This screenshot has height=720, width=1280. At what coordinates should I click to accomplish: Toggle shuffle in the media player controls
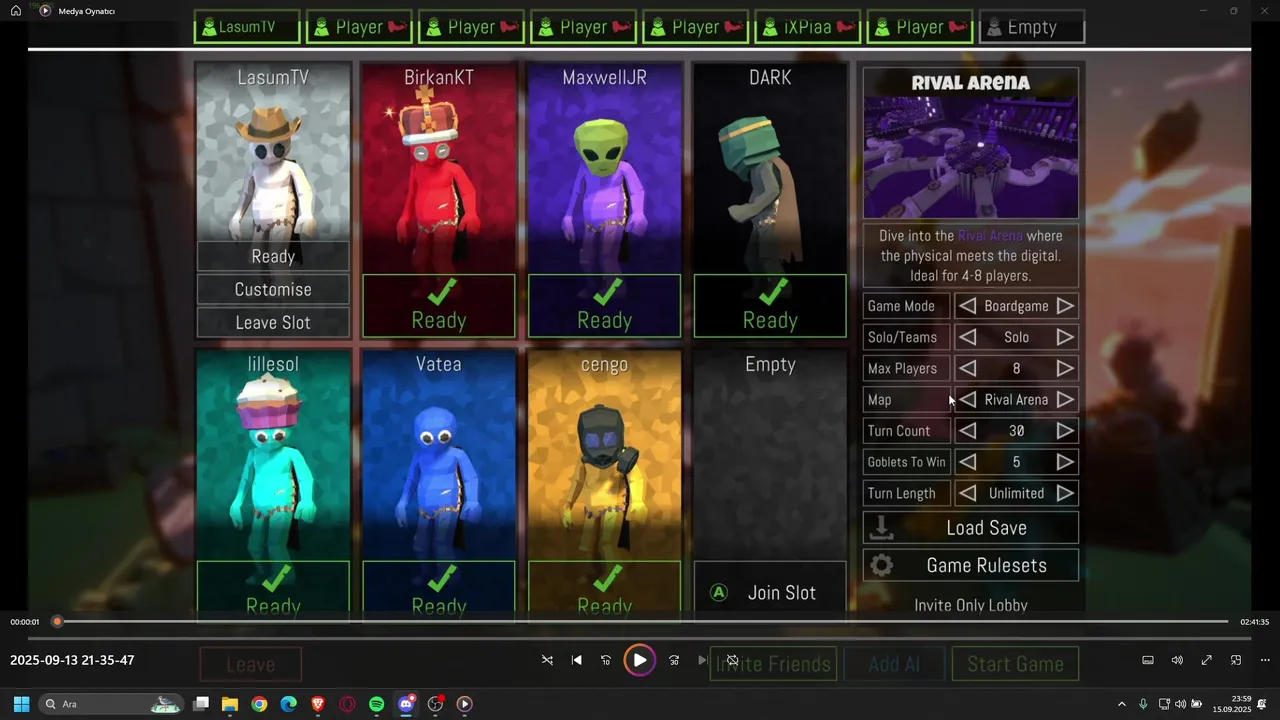tap(547, 660)
